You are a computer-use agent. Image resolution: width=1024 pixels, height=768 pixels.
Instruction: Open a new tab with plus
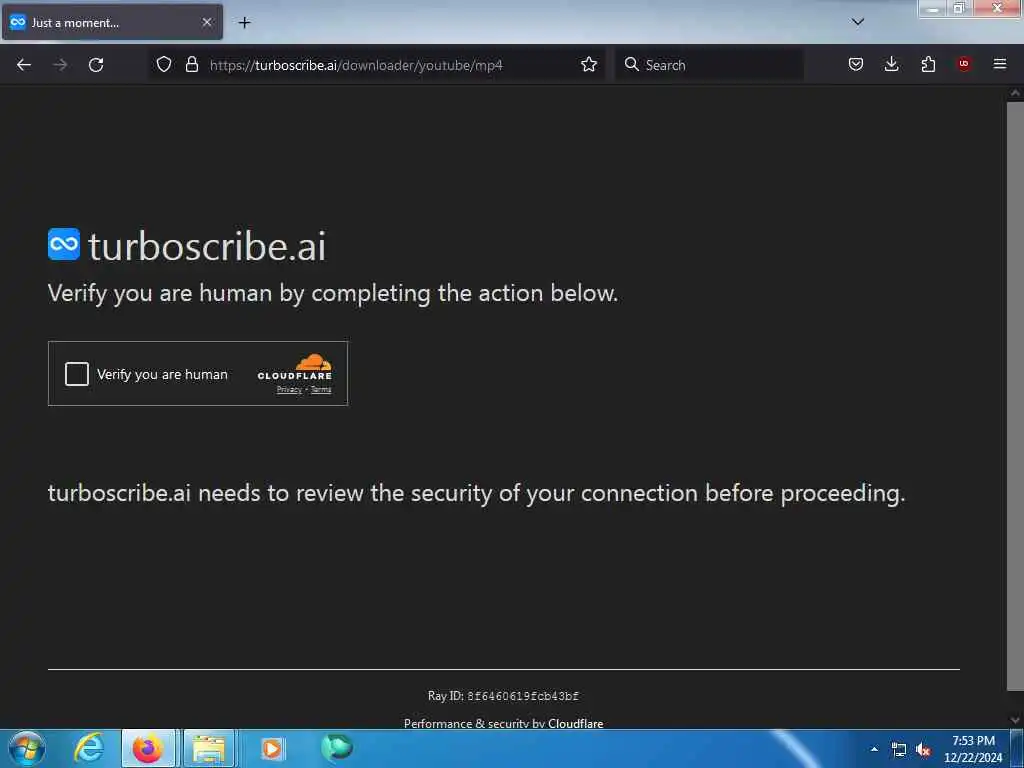pos(244,23)
